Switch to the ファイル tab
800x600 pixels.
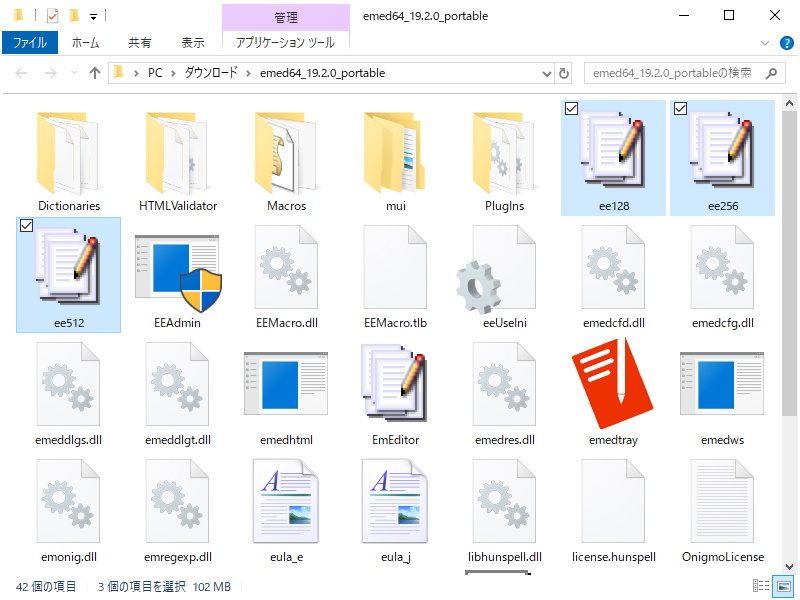point(29,42)
